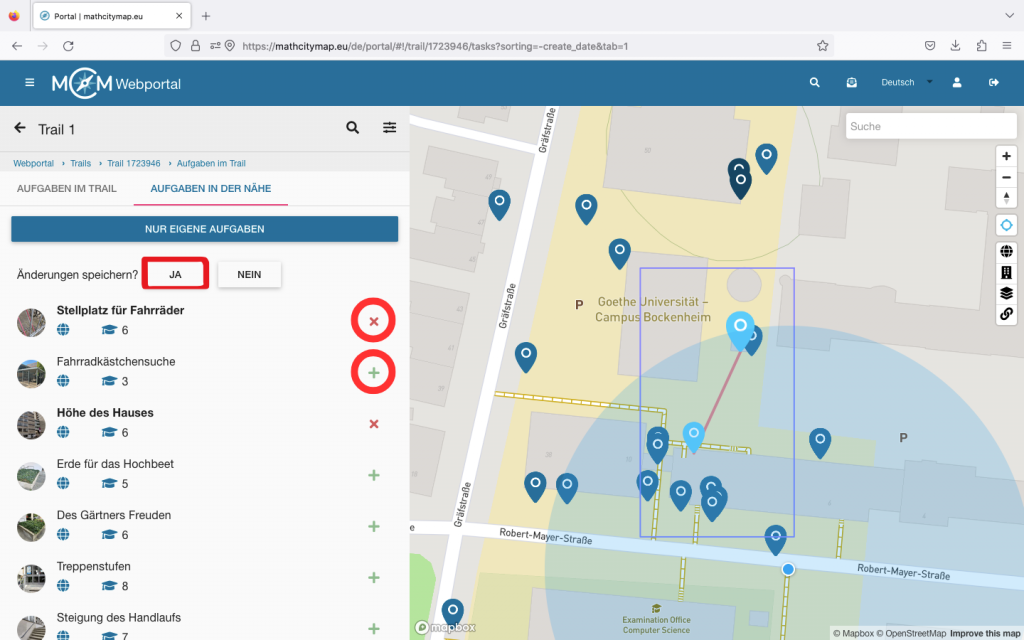1024x640 pixels.
Task: Switch to Aufgaben im Trail tab
Action: (67, 188)
